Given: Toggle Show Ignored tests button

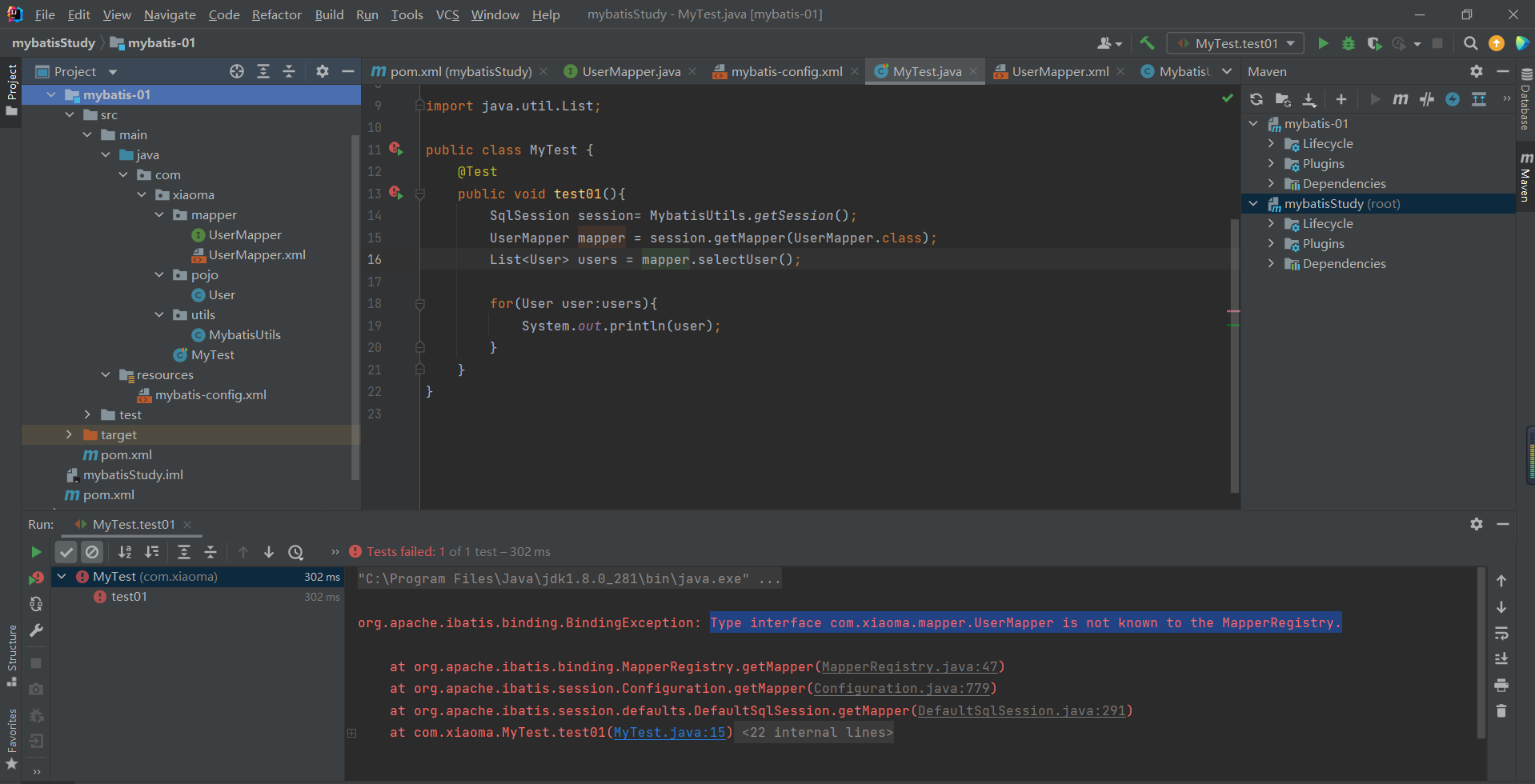Looking at the screenshot, I should (x=92, y=552).
